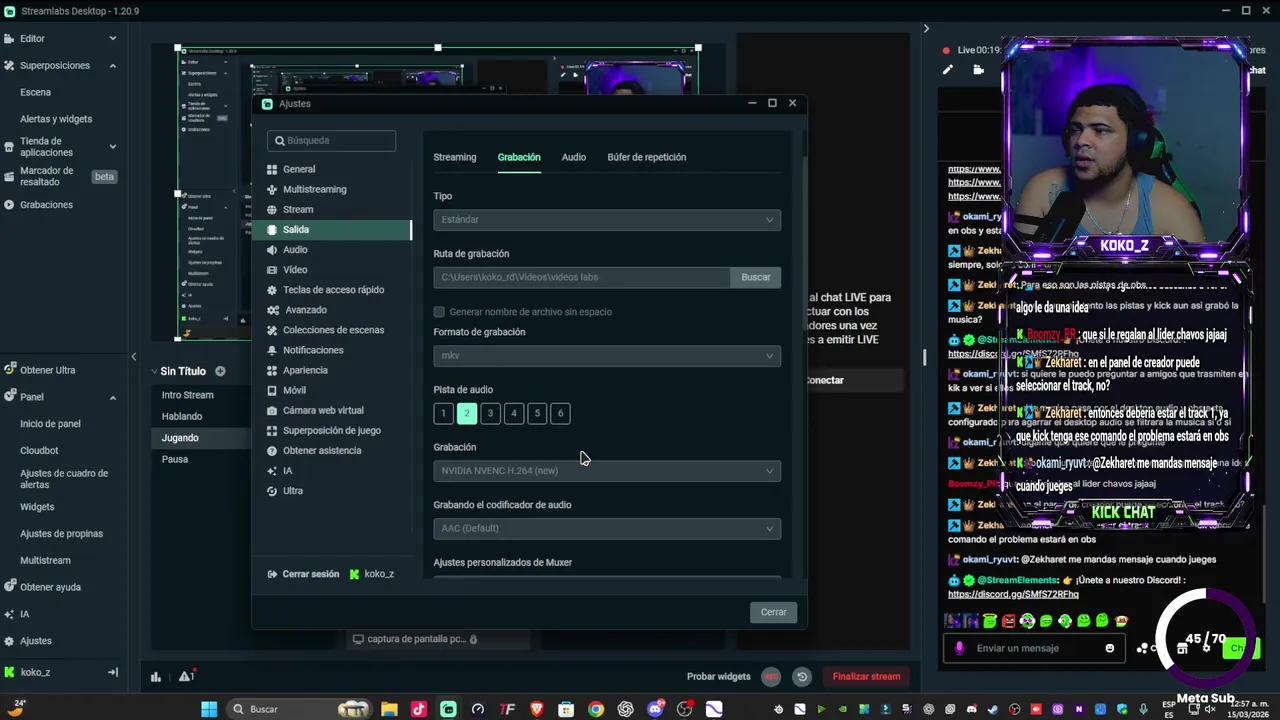Open Apariencia settings
The width and height of the screenshot is (1280, 720).
(305, 369)
